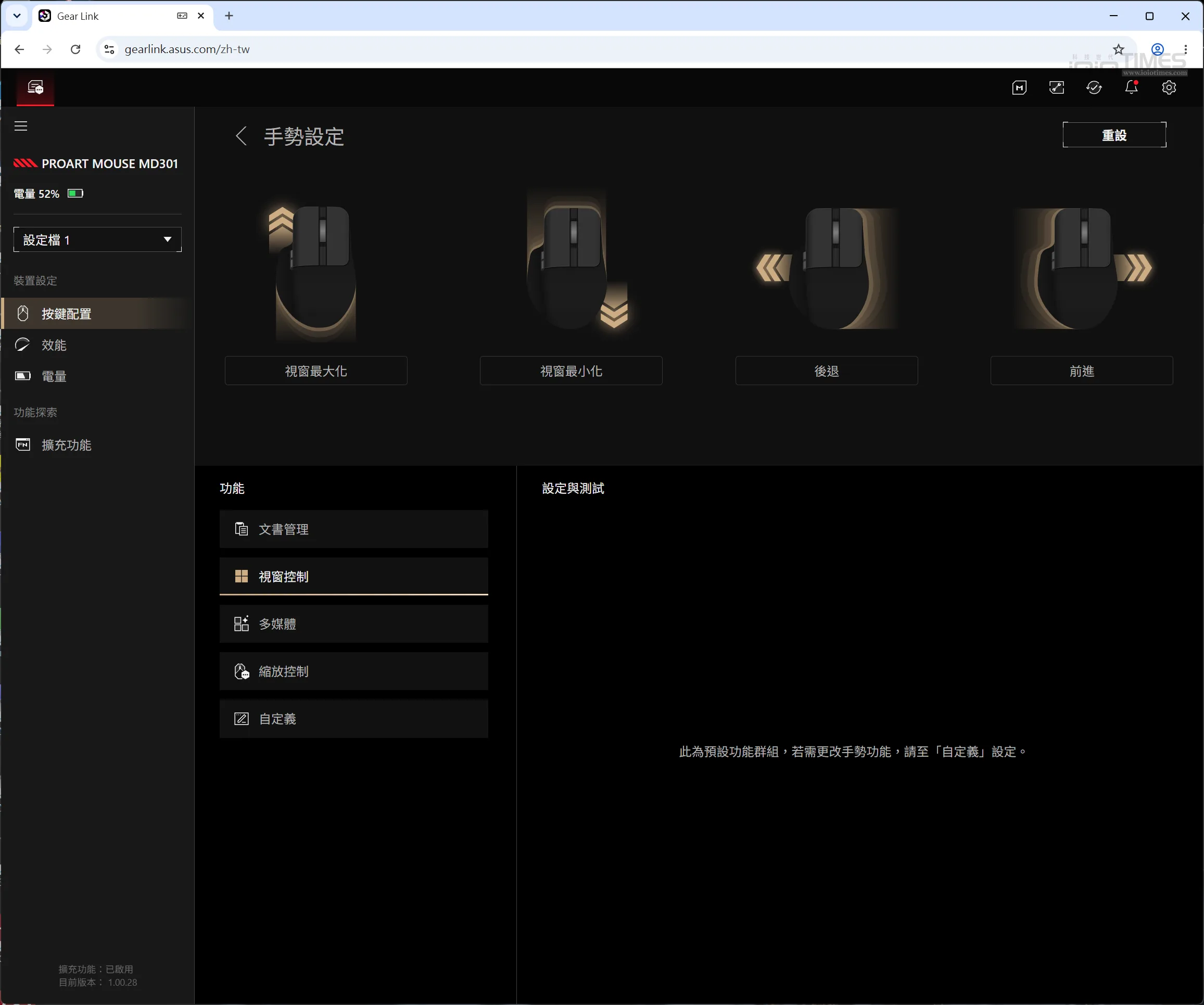Image resolution: width=1204 pixels, height=1005 pixels.
Task: Select the swipe-left mouse gesture image
Action: tap(827, 269)
